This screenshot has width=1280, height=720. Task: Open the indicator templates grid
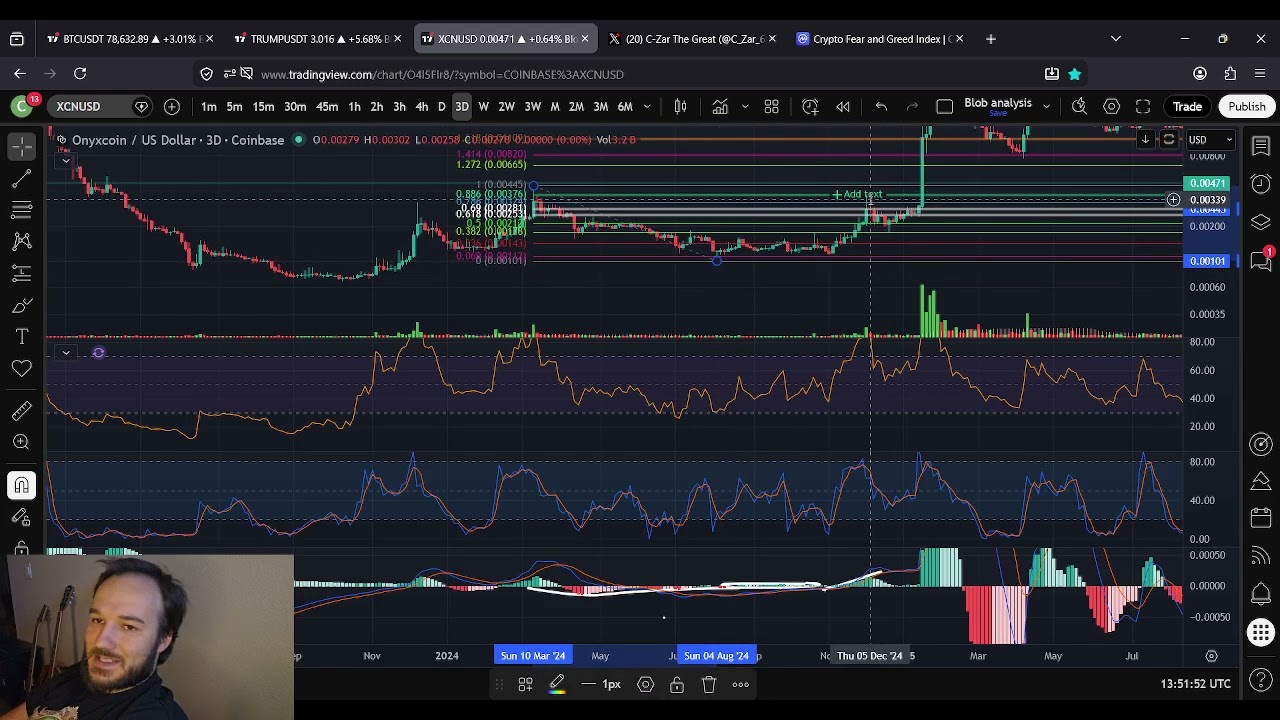point(771,107)
